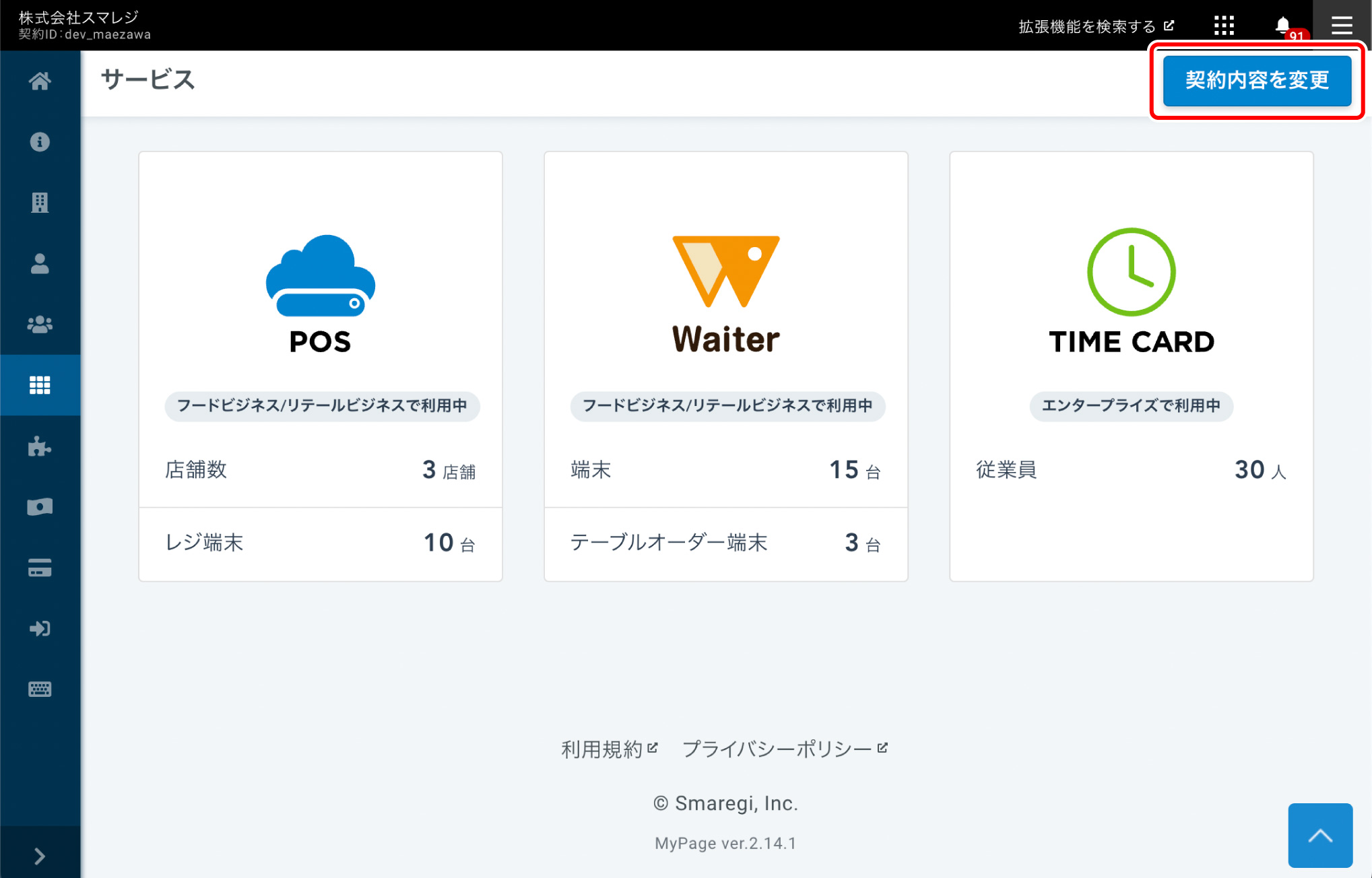Open the hamburger menu at top right
This screenshot has width=1372, height=878.
1342,26
